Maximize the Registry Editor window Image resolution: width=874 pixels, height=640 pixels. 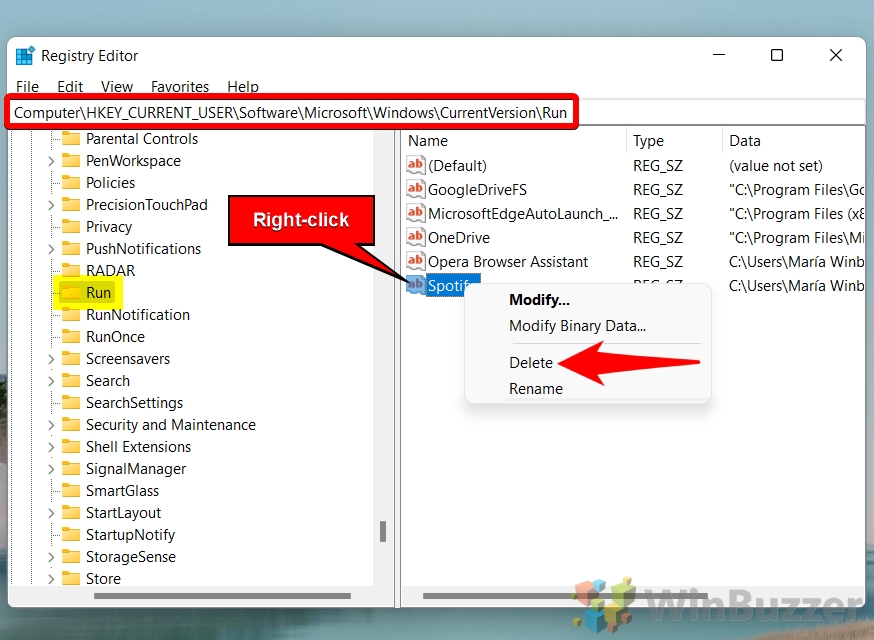coord(776,55)
